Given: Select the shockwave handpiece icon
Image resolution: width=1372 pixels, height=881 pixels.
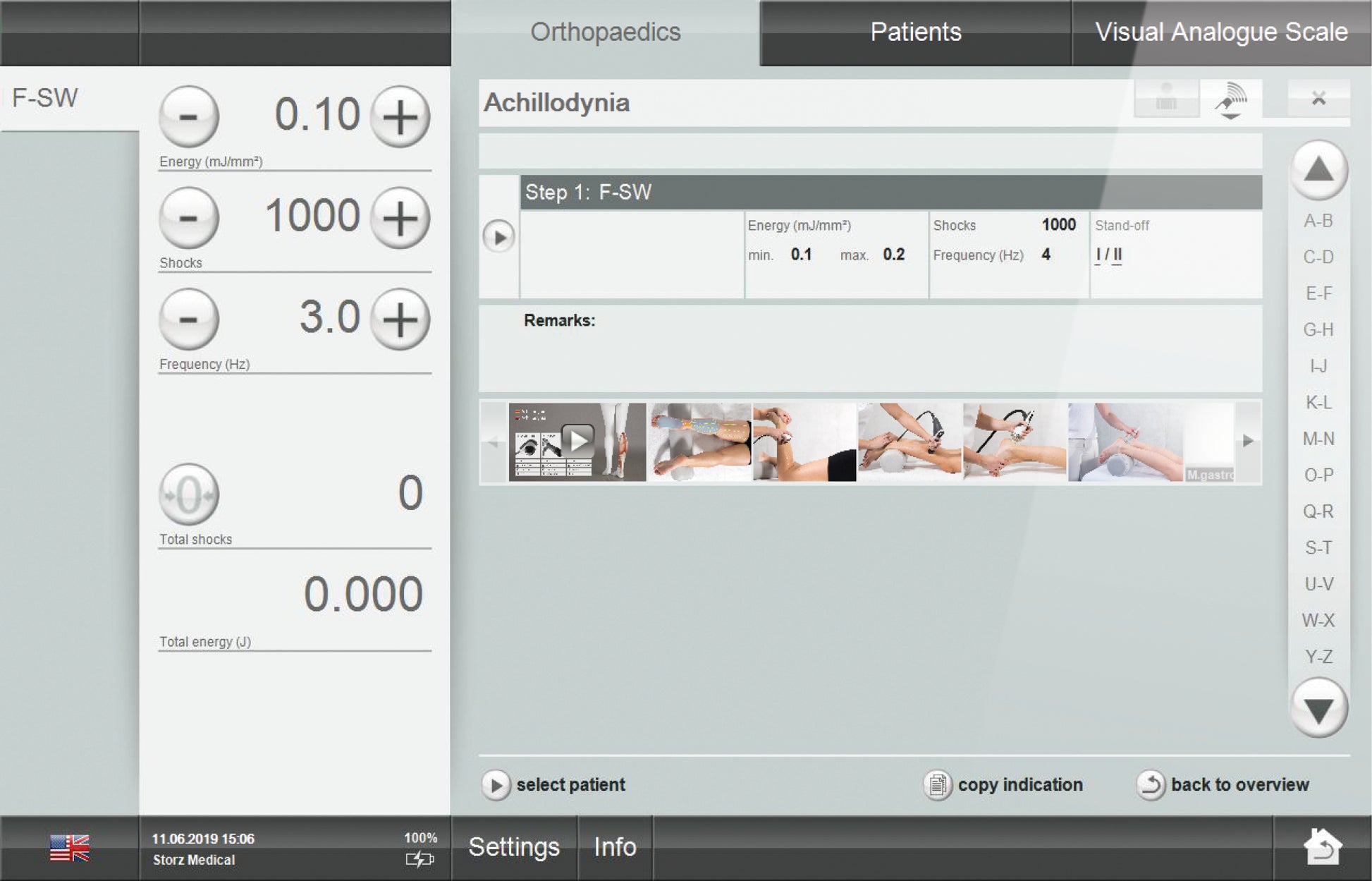Looking at the screenshot, I should click(1231, 99).
